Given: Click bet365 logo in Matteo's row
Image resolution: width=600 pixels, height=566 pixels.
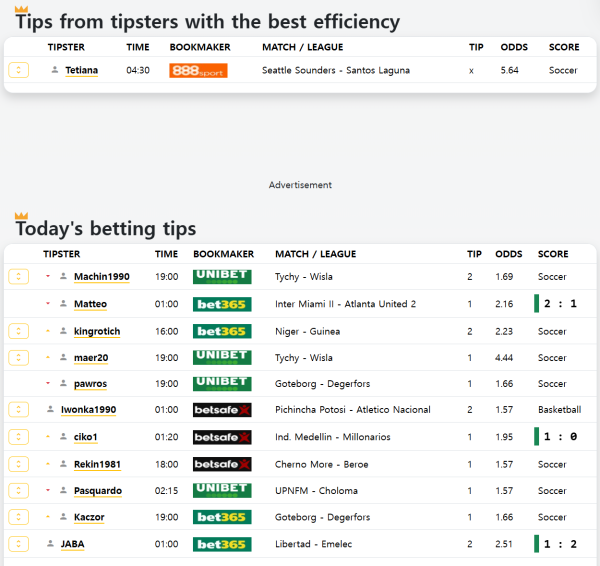Looking at the screenshot, I should [221, 304].
